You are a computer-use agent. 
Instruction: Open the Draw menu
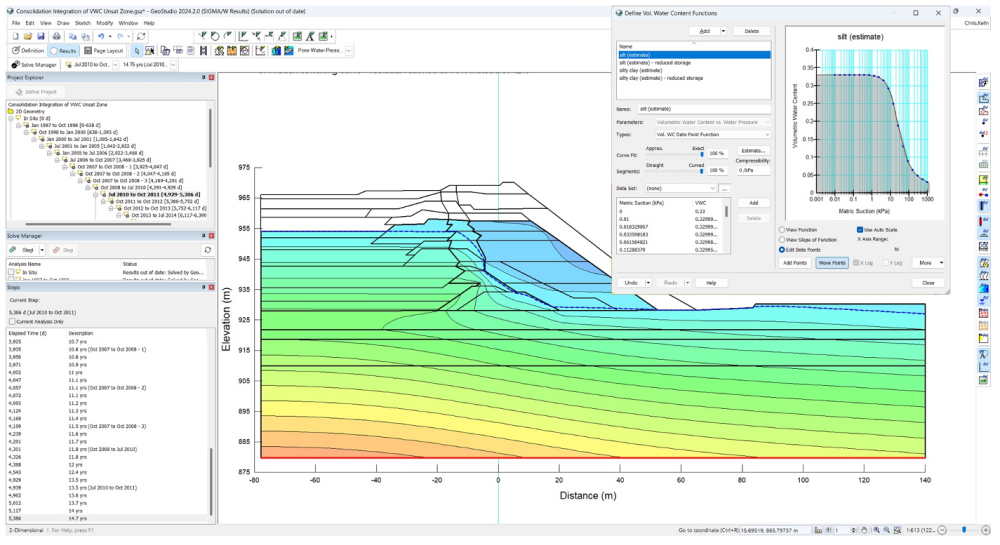(63, 23)
